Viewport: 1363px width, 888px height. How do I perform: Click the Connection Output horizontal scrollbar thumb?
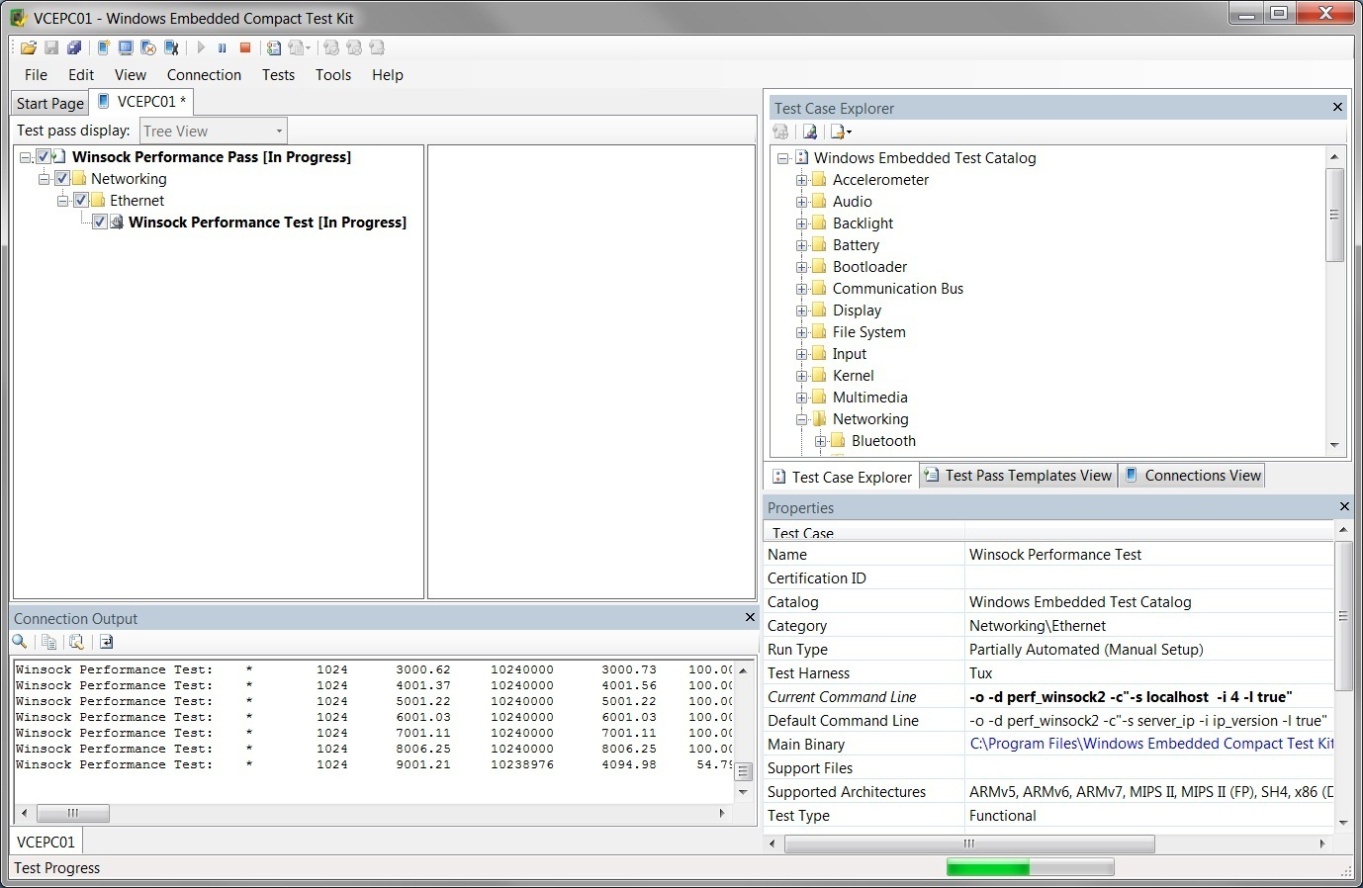[72, 814]
